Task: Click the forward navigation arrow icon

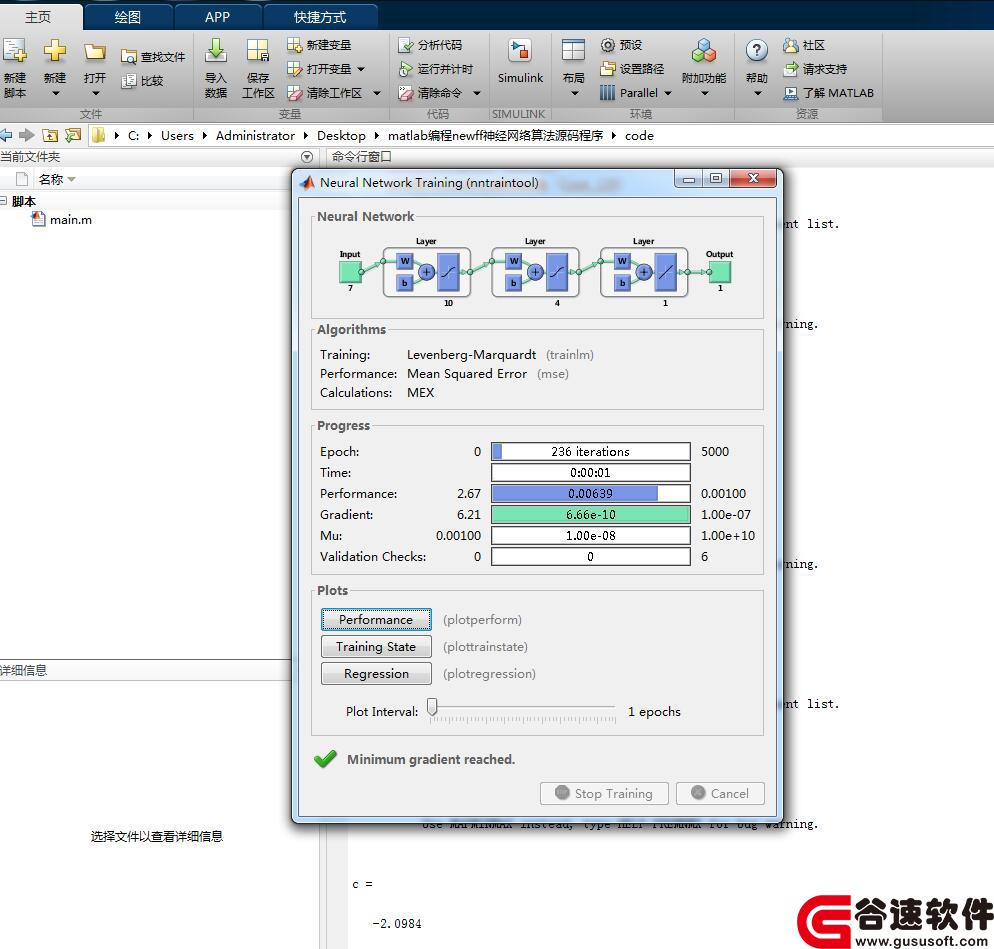Action: click(27, 135)
